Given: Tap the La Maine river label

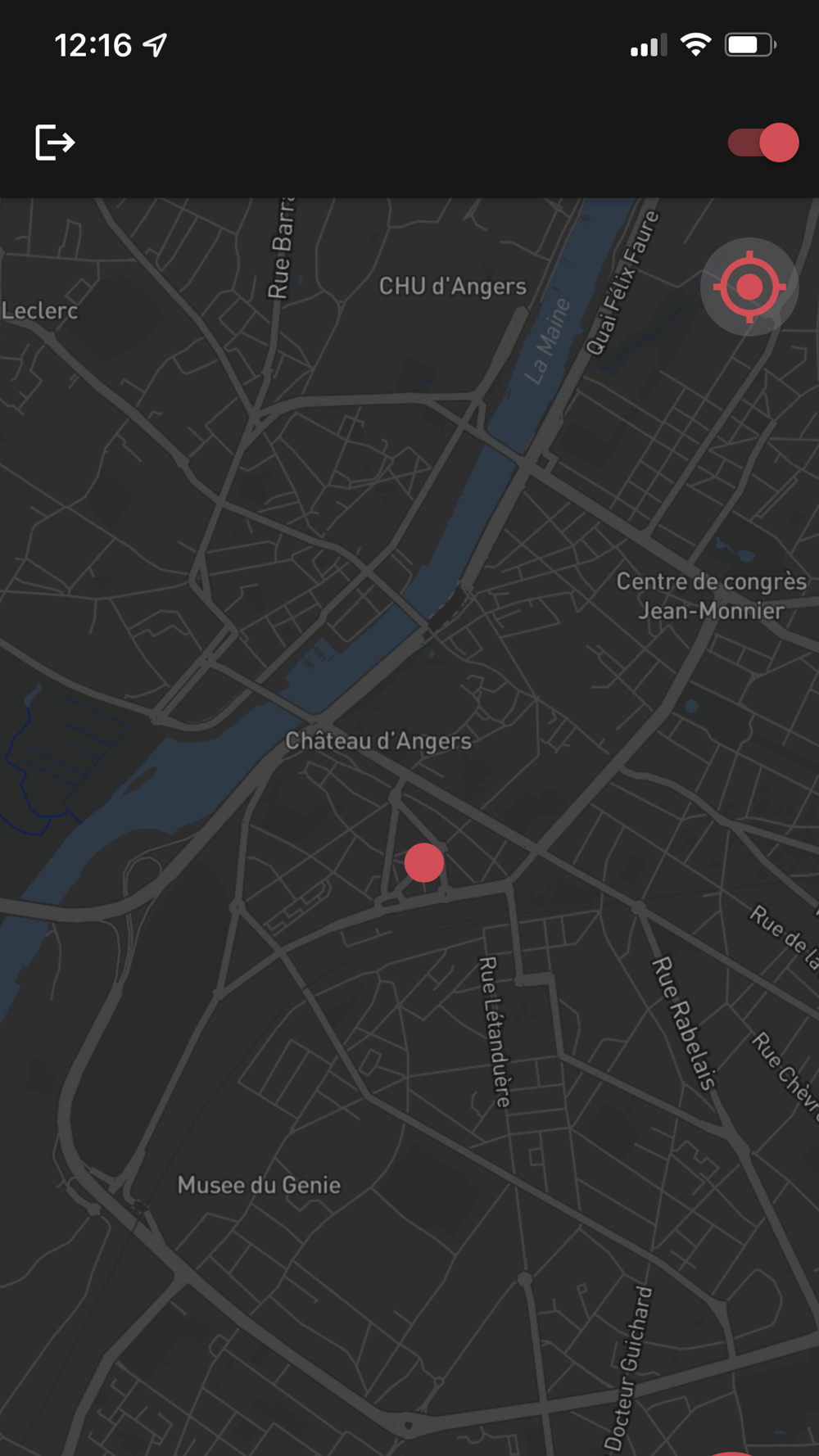Looking at the screenshot, I should tap(547, 341).
